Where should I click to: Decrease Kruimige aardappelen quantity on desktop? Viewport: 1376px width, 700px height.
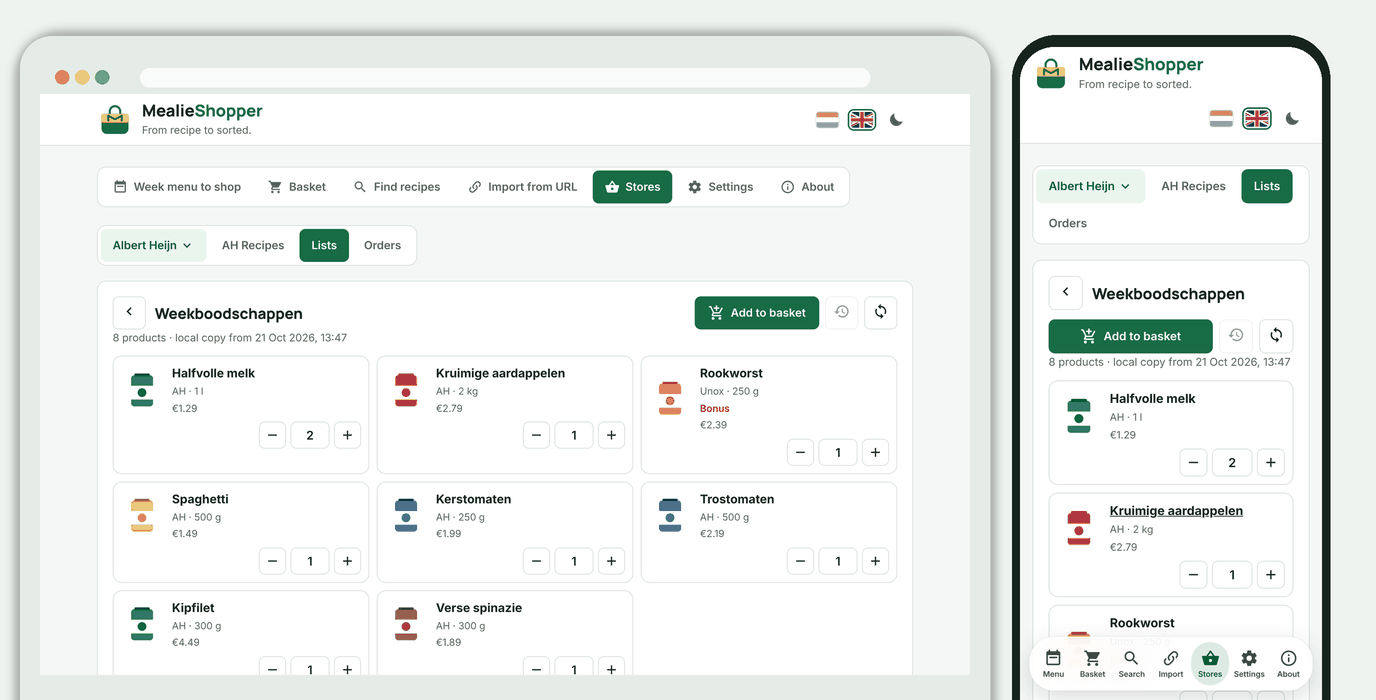coord(537,435)
